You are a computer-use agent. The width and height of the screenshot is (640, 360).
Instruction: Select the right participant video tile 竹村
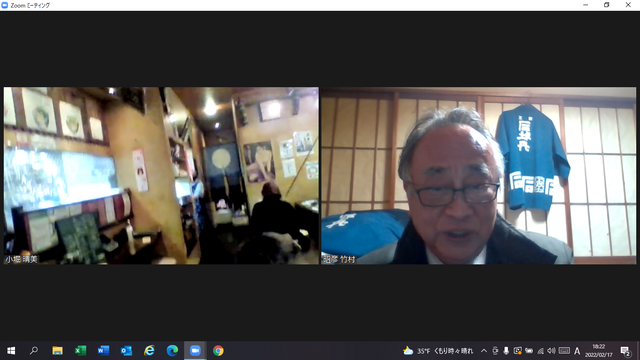[478, 176]
